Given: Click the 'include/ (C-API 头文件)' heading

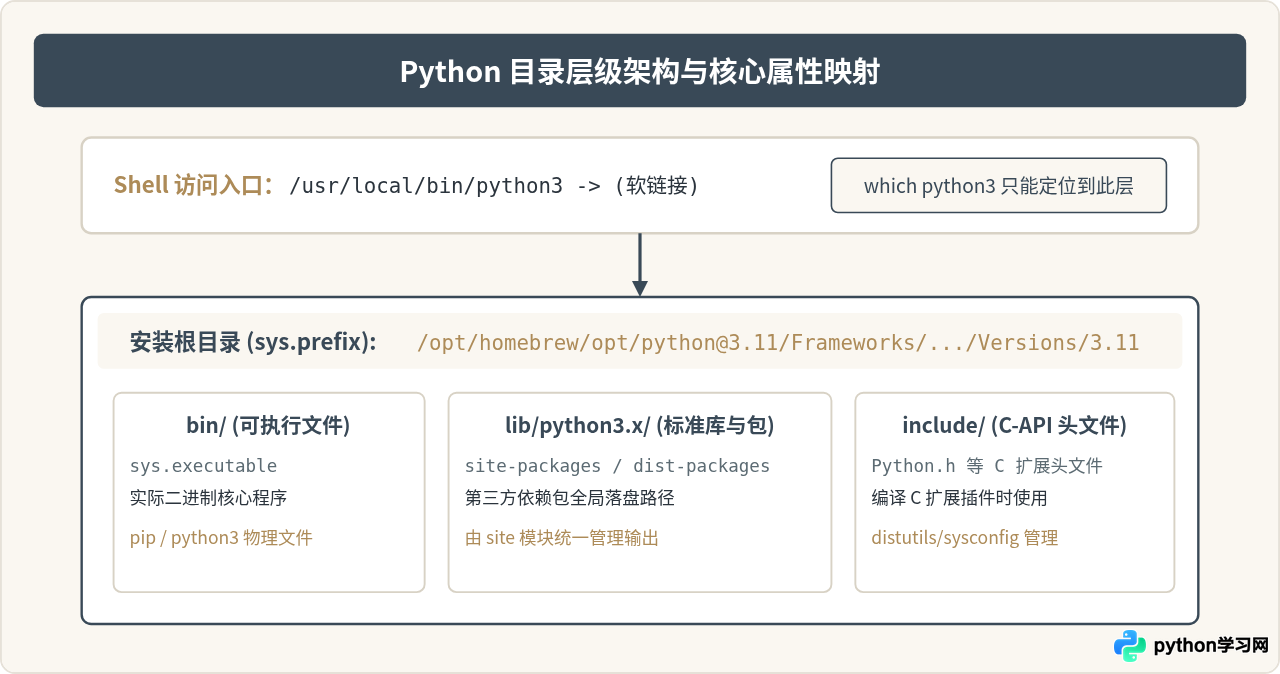Looking at the screenshot, I should (x=1014, y=425).
